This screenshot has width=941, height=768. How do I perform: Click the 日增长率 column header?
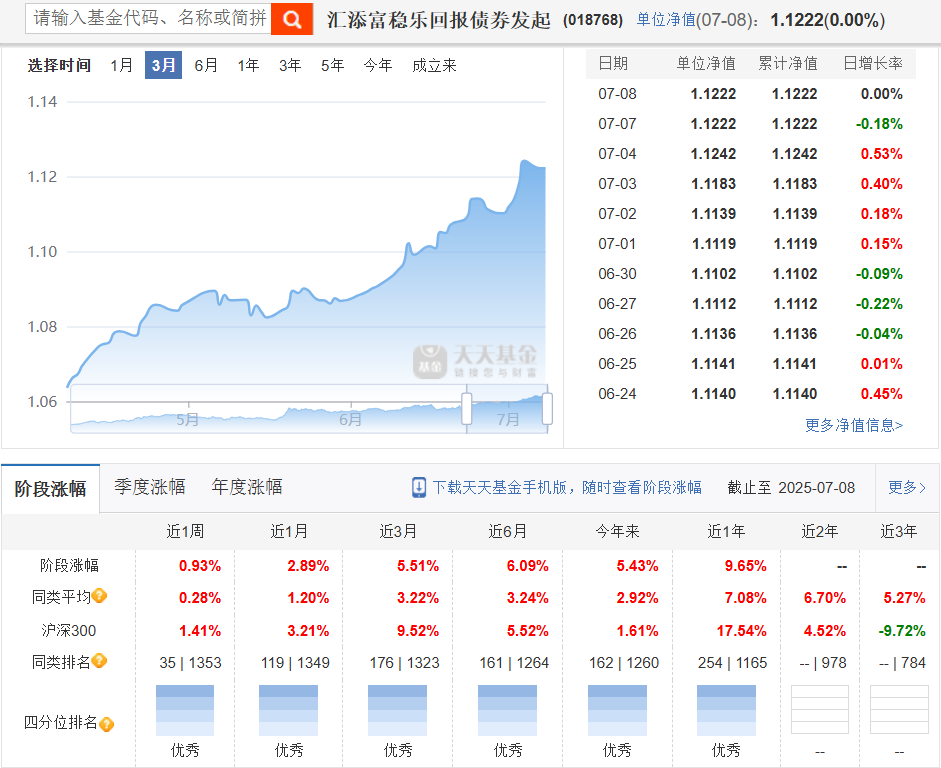pyautogui.click(x=873, y=63)
